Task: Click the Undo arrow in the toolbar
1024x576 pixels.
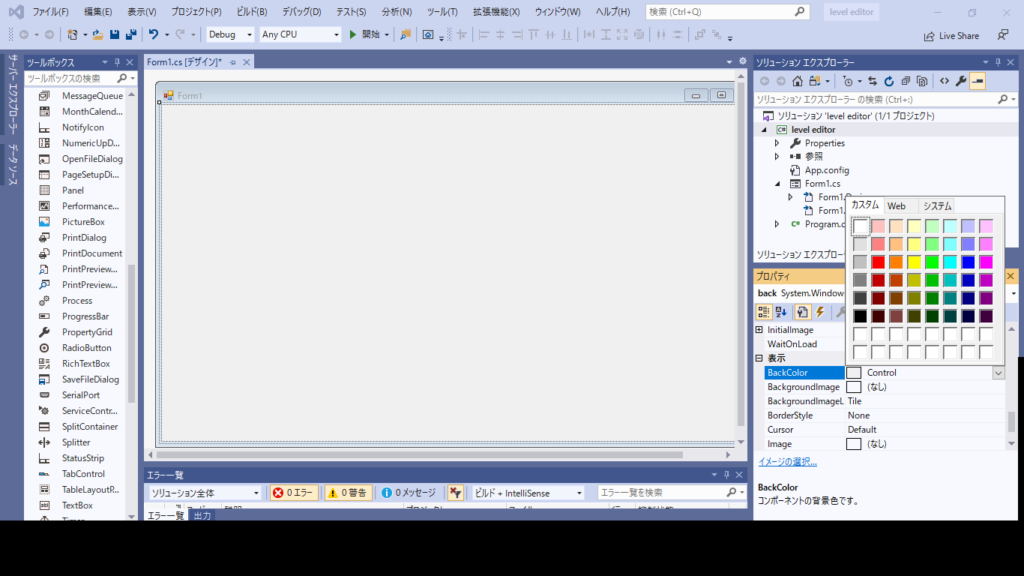Action: point(153,35)
